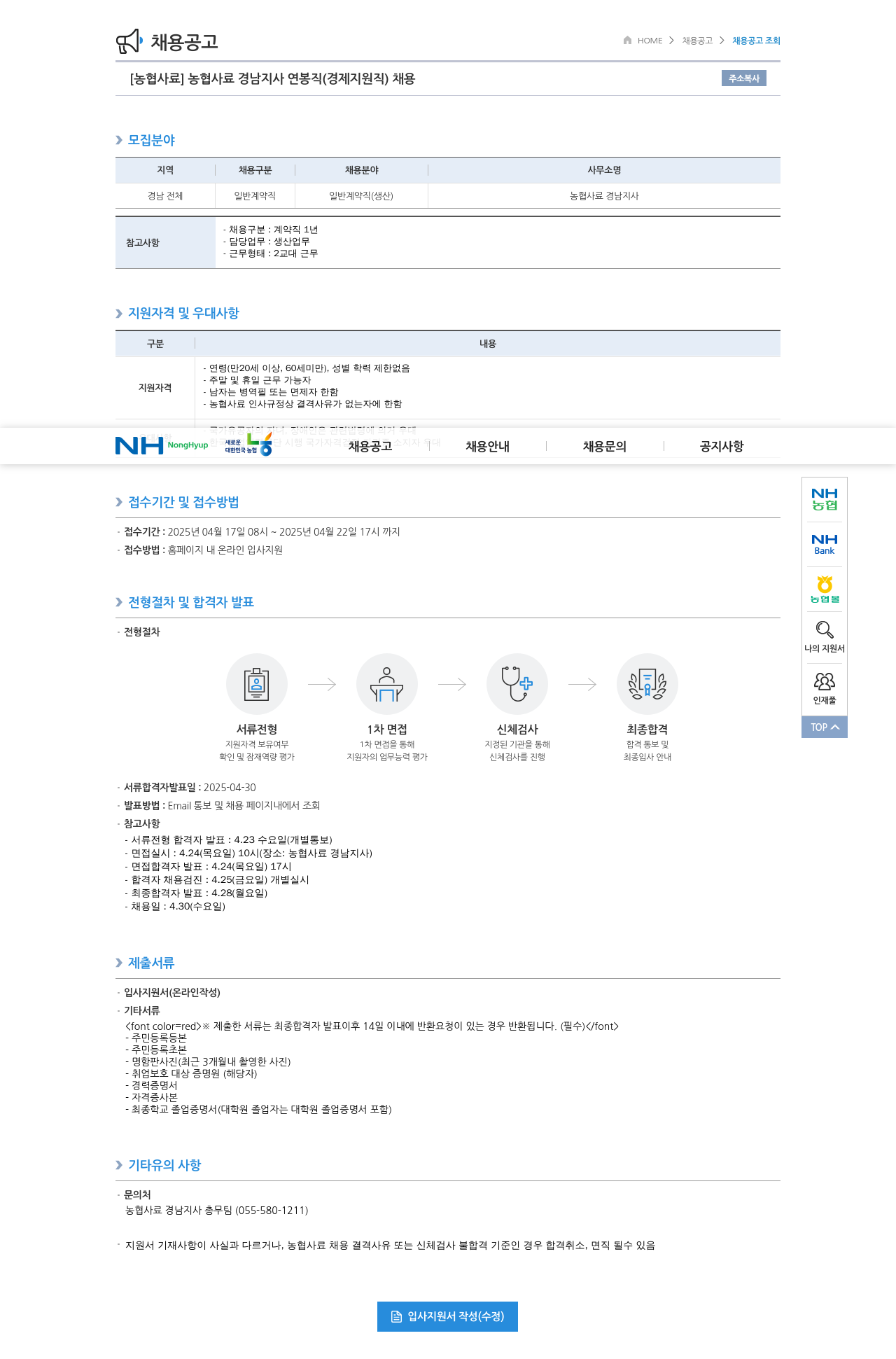Click the 최종합격자 발표 : 4.28(월요일) line
Image resolution: width=896 pixels, height=1359 pixels.
tap(196, 893)
